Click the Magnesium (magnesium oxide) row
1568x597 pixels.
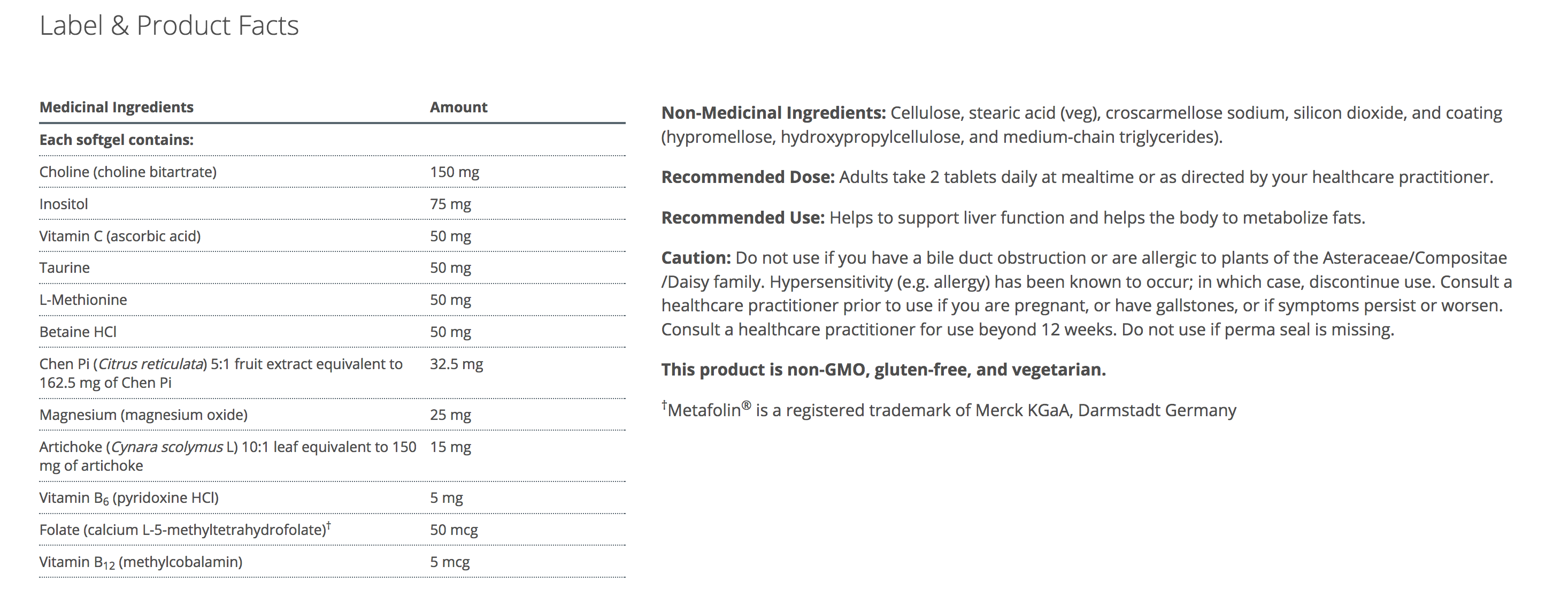click(x=144, y=415)
